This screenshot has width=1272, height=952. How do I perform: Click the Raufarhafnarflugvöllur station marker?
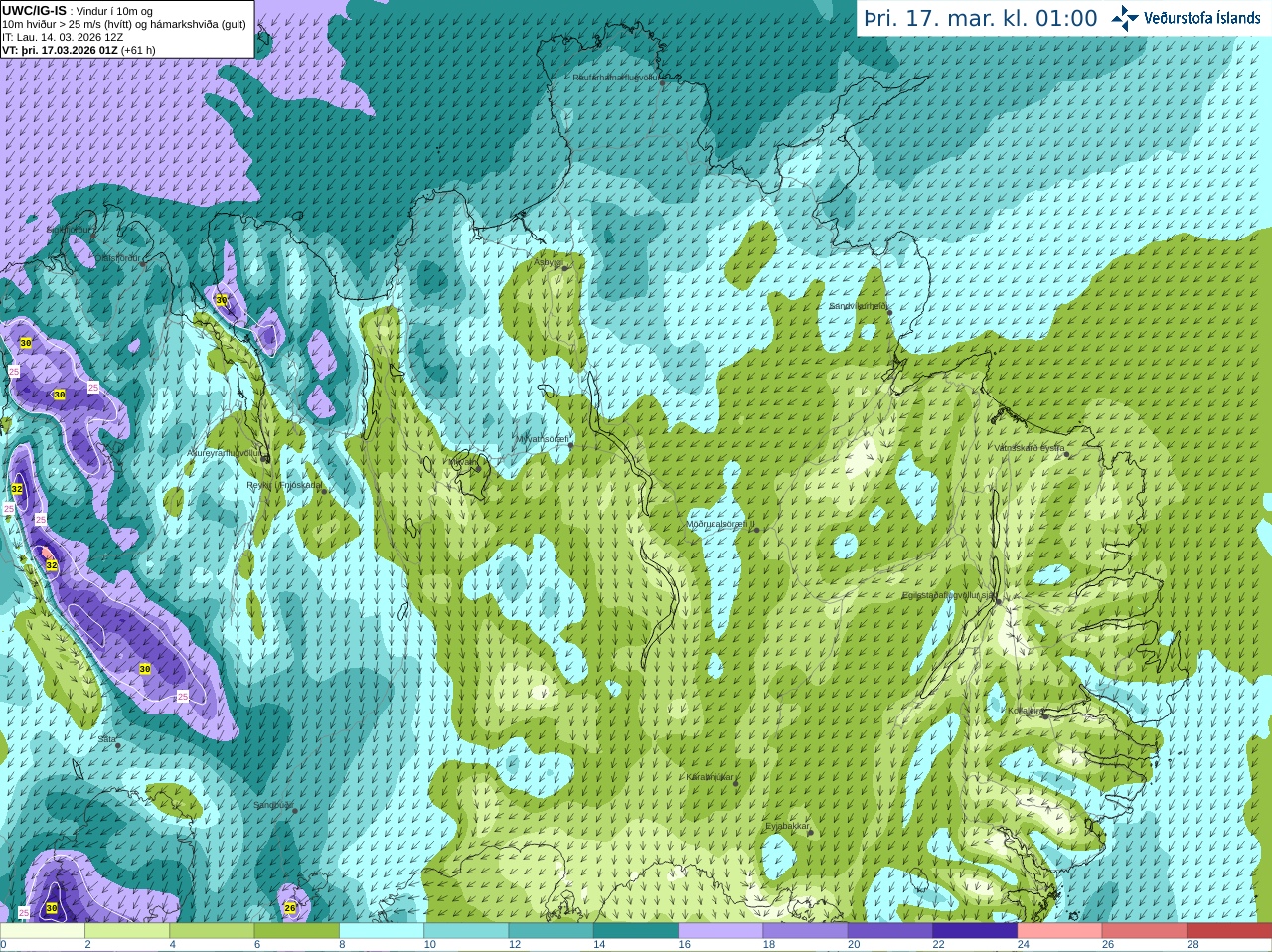(663, 82)
